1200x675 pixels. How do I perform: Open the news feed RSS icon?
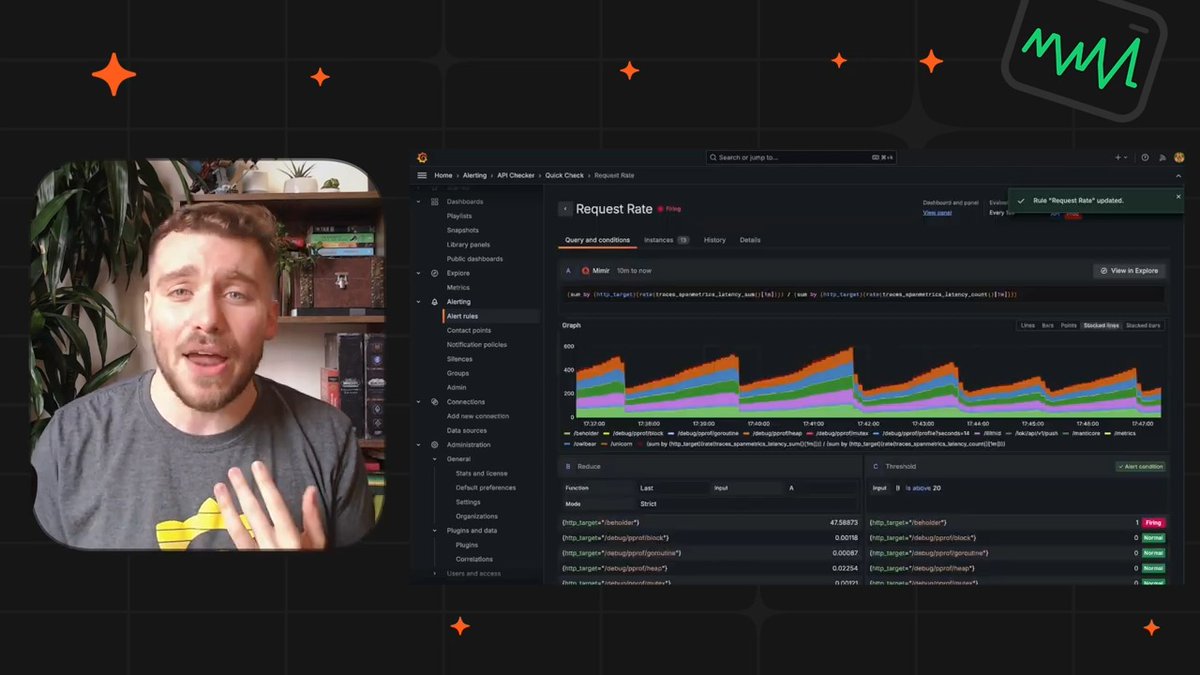[1162, 157]
